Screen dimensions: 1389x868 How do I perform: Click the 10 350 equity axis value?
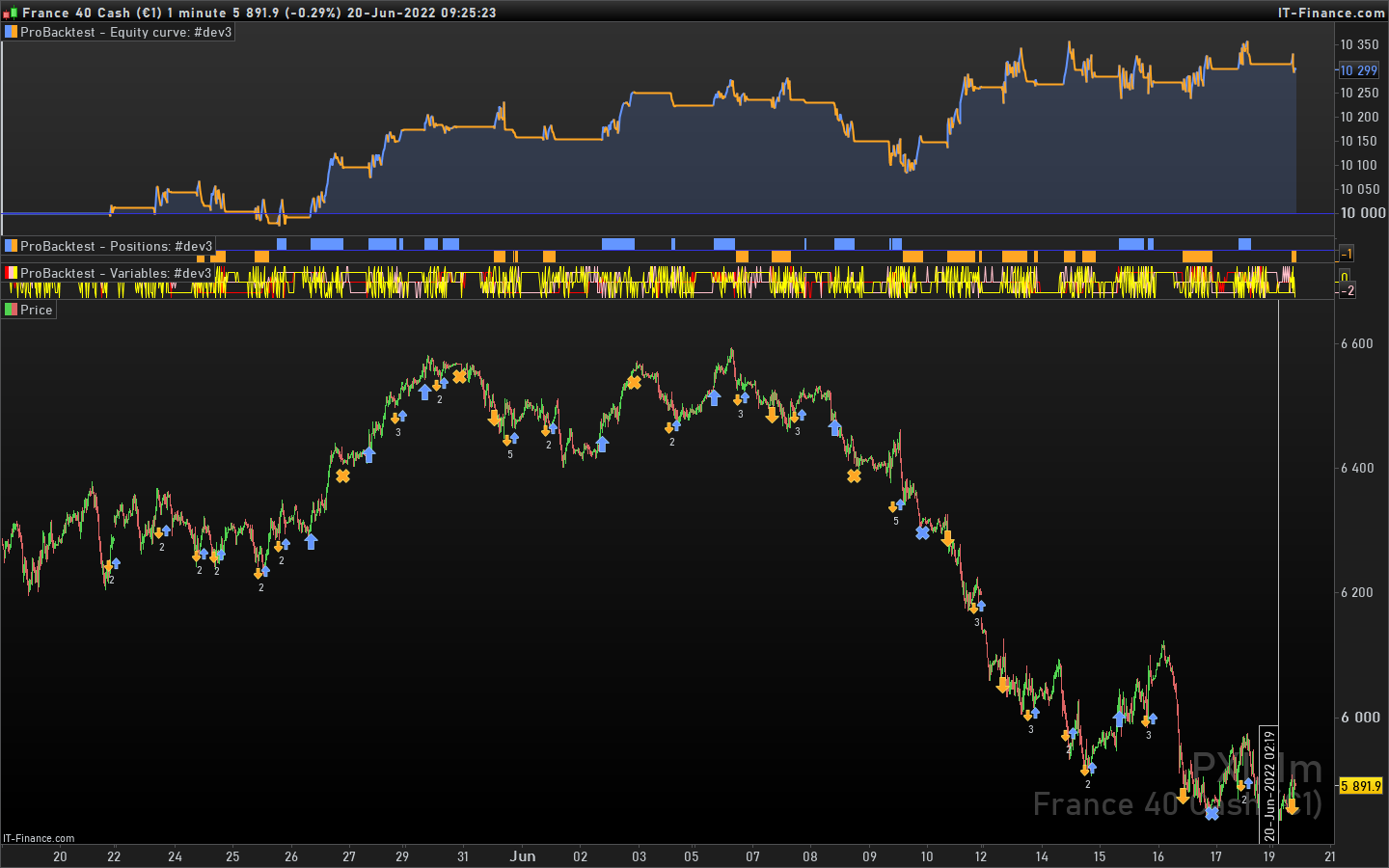click(1359, 44)
